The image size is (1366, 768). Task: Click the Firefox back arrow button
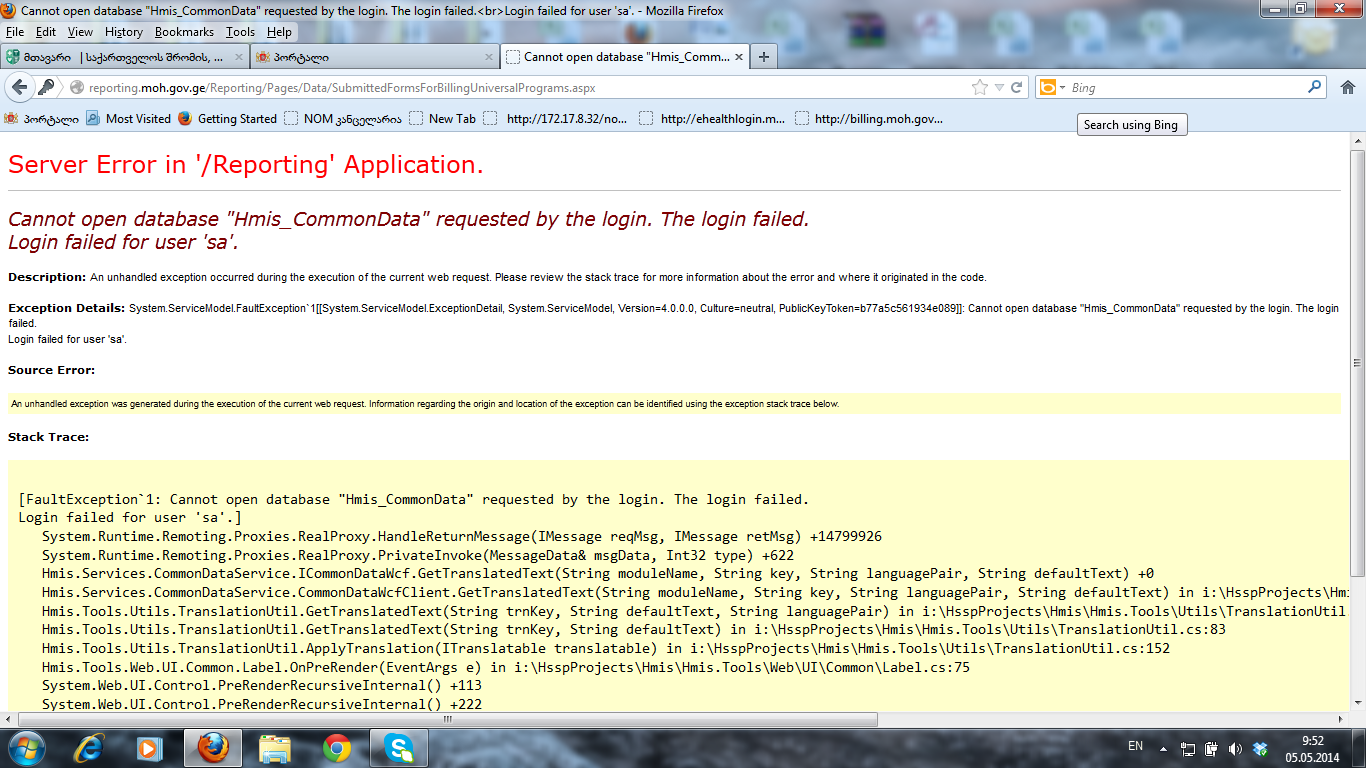[19, 88]
